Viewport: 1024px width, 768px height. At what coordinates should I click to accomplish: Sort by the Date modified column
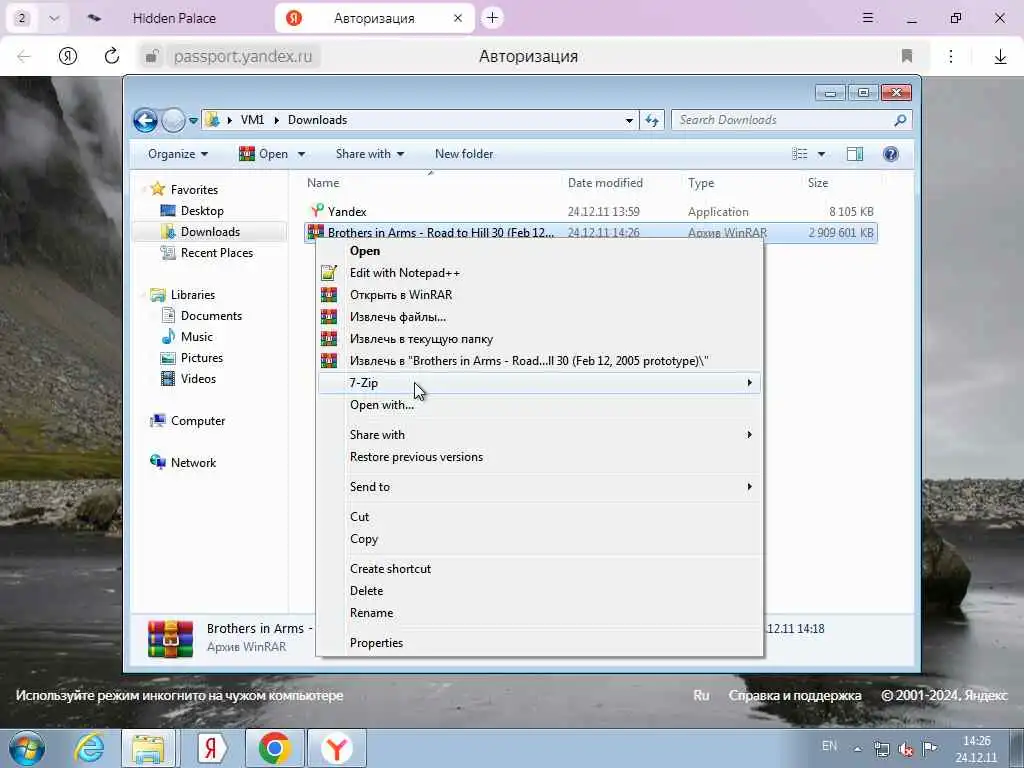(605, 183)
